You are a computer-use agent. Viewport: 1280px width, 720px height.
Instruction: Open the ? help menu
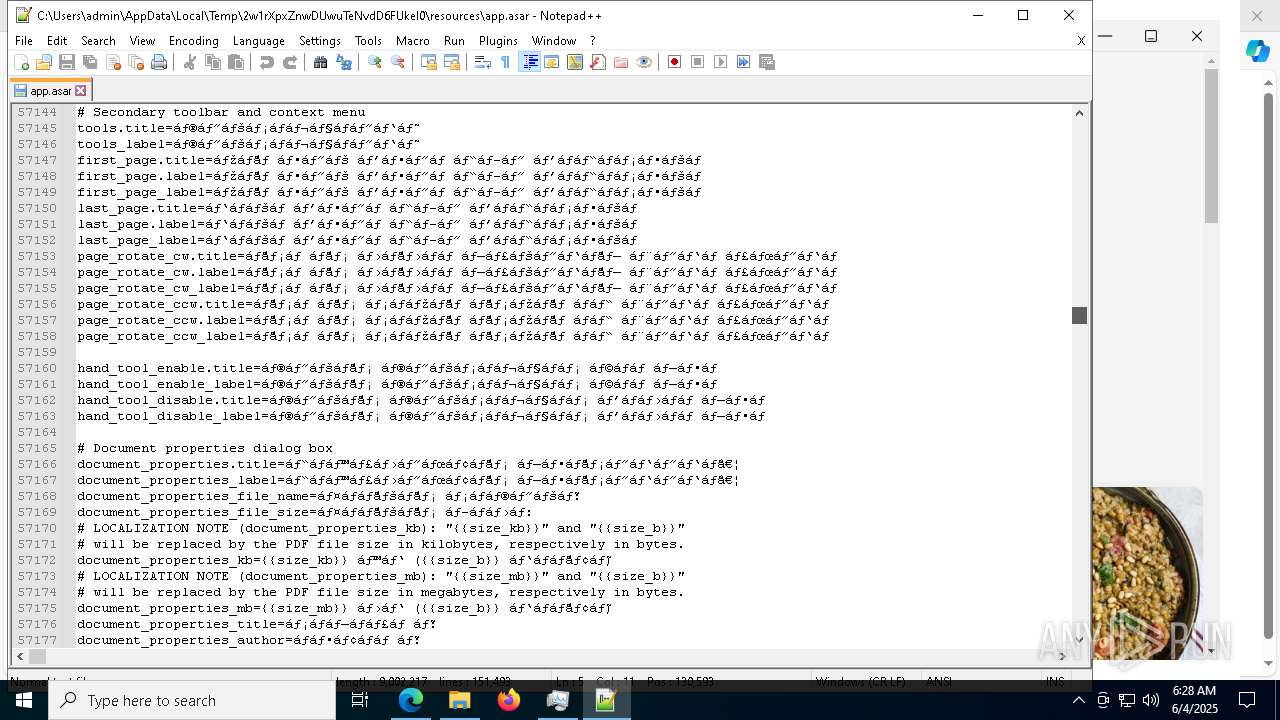592,41
